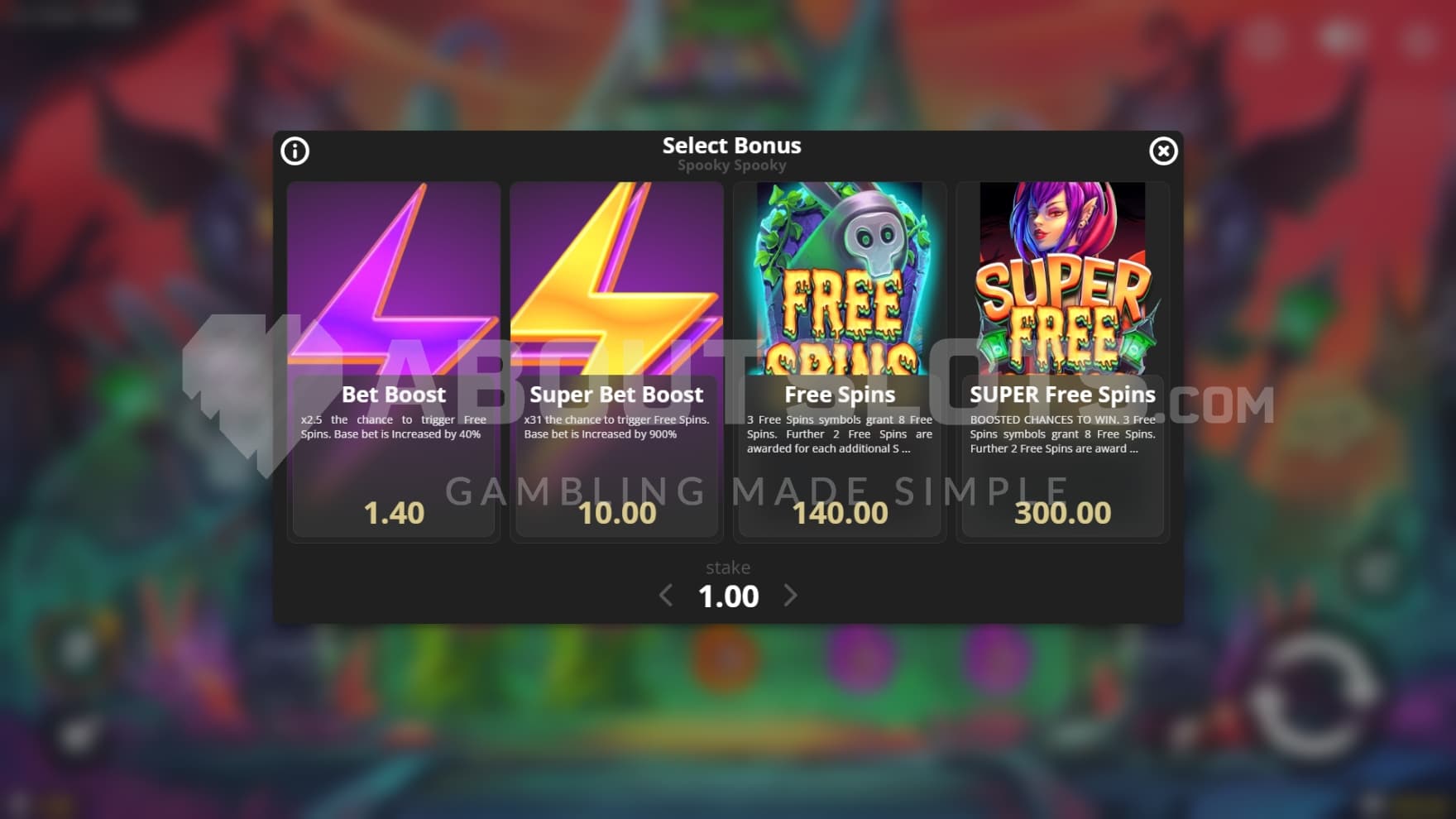Click the stake value 1.00
The width and height of the screenshot is (1456, 819).
[x=728, y=596]
